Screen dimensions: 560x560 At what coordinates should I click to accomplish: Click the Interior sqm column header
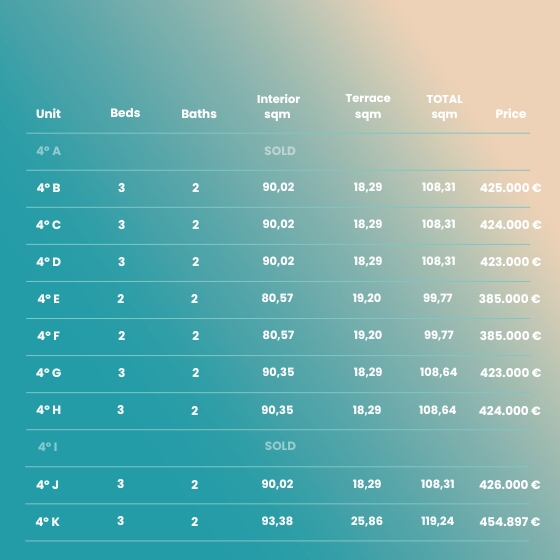278,106
